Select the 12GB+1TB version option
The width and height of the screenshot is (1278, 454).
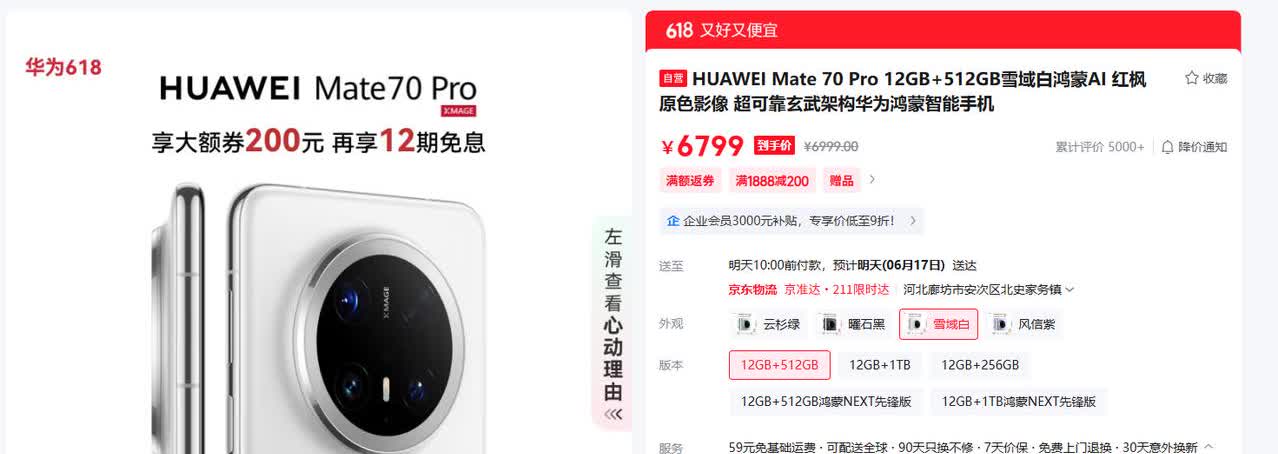coord(879,365)
